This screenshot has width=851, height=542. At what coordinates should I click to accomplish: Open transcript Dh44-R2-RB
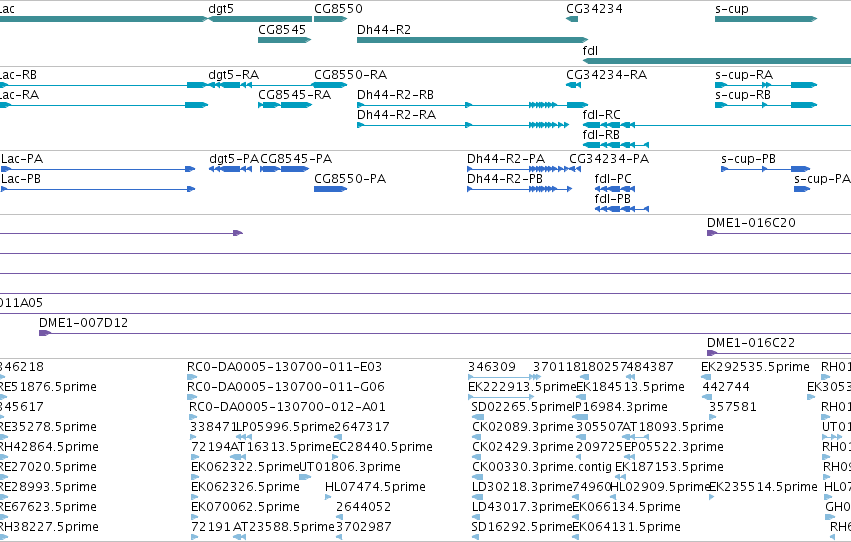coord(395,95)
